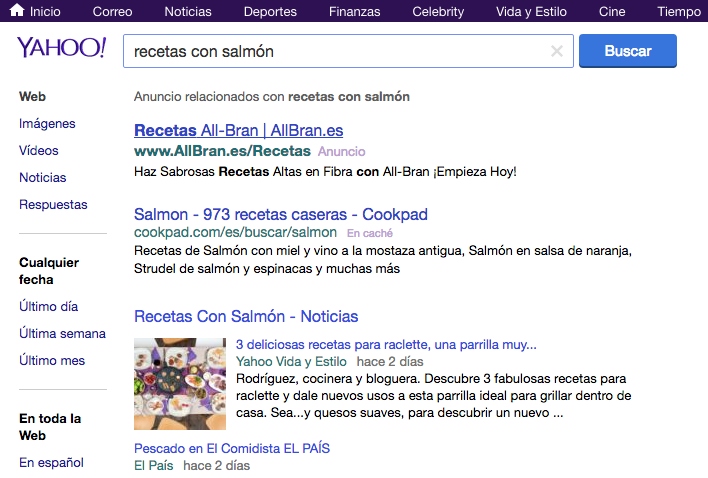Open Noticias in top navigation bar
This screenshot has height=478, width=708.
click(x=188, y=11)
